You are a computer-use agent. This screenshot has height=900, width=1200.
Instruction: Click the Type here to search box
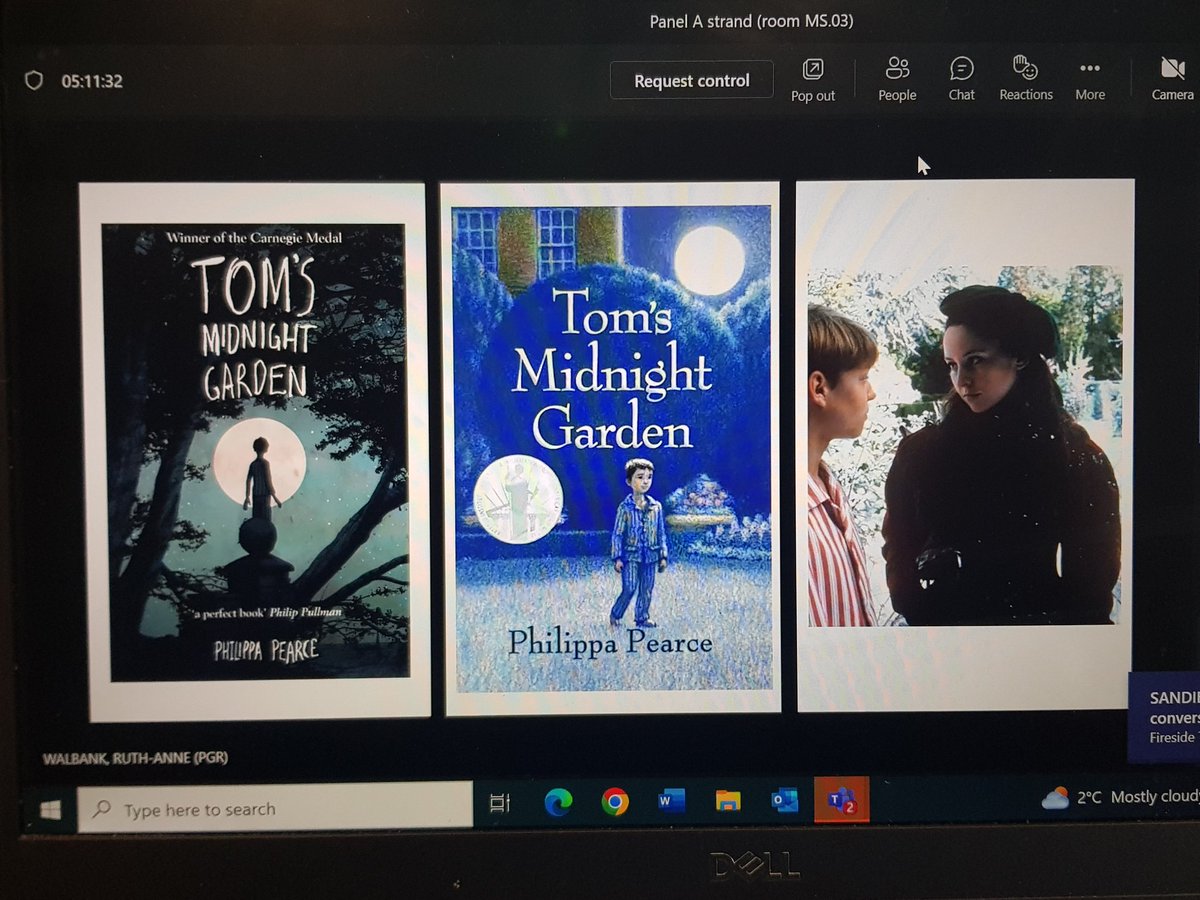[275, 808]
